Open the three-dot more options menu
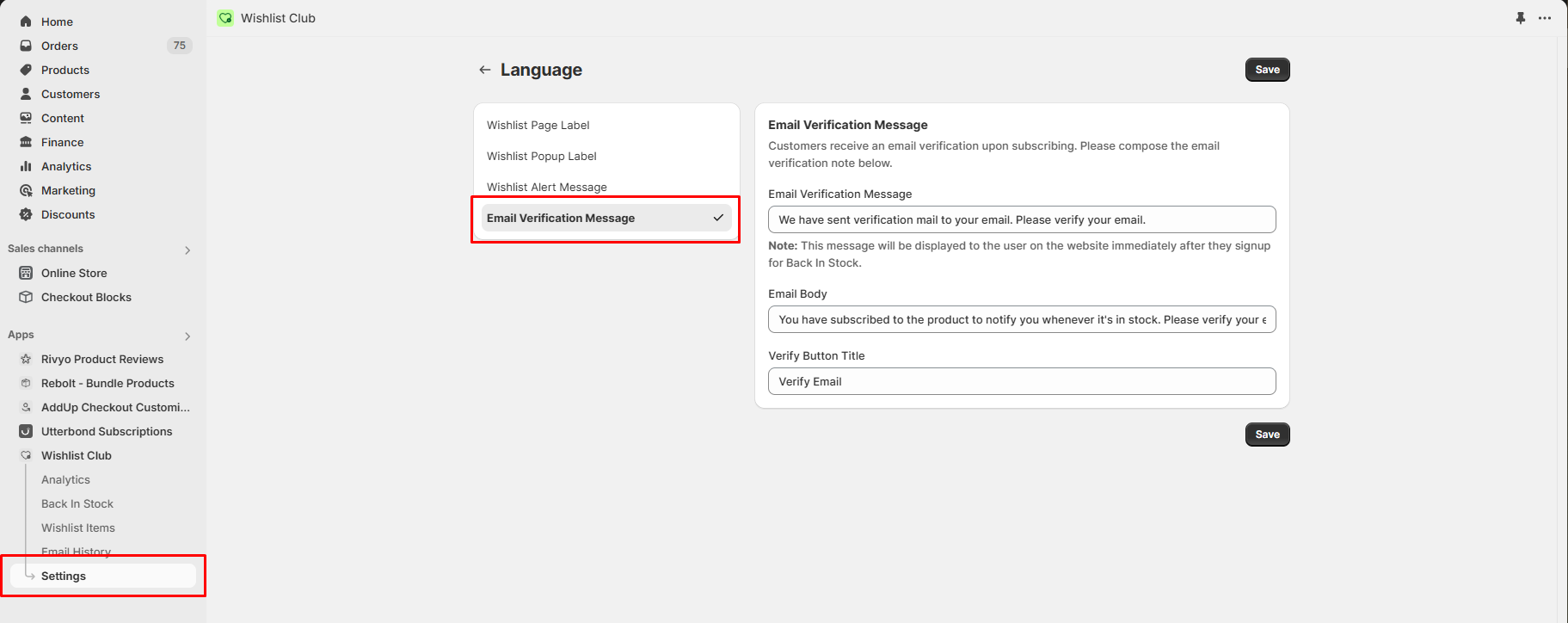 (x=1545, y=18)
